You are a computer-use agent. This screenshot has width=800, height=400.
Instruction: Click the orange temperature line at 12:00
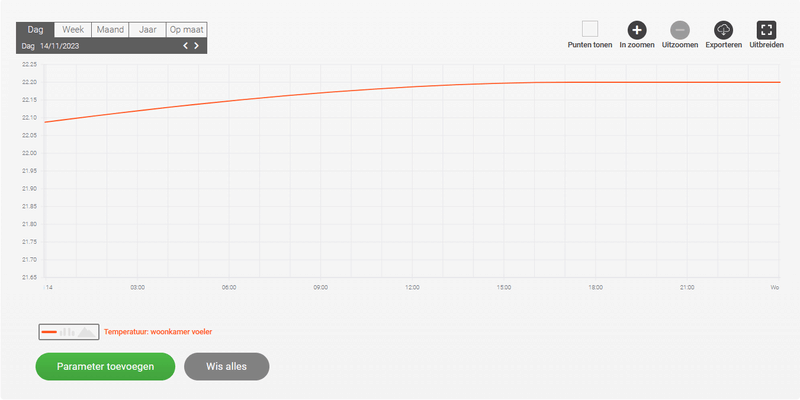[x=412, y=87]
